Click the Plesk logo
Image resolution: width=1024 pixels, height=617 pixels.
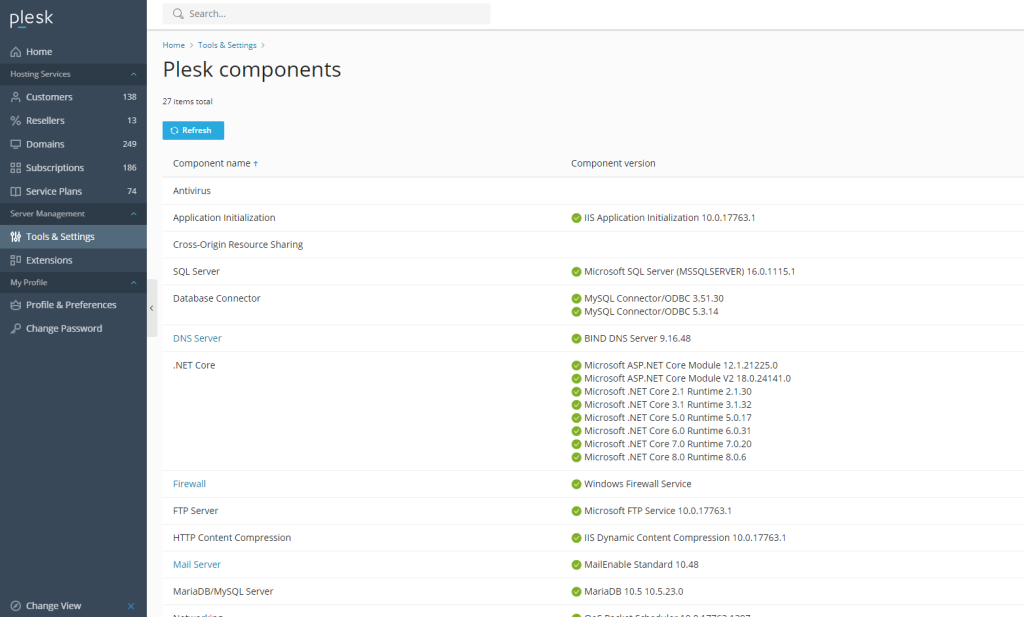(31, 18)
